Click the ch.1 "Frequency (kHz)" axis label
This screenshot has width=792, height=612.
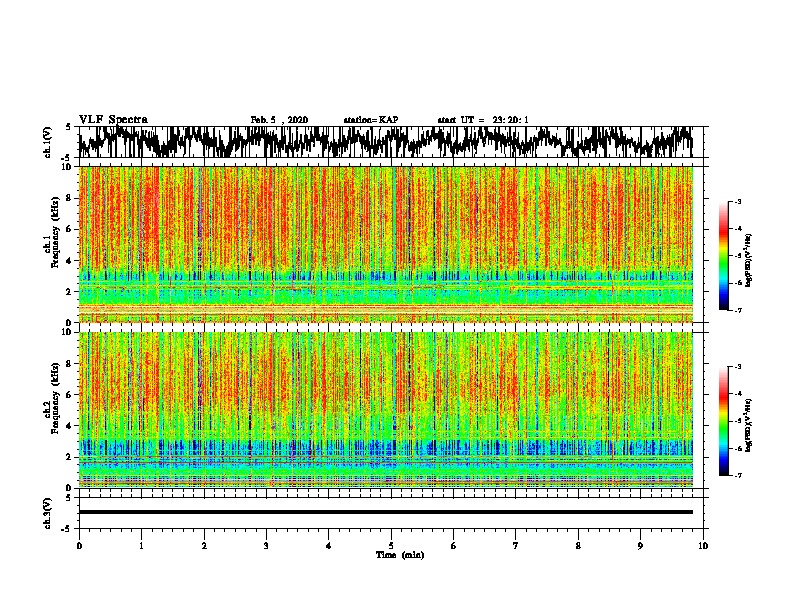(55, 232)
